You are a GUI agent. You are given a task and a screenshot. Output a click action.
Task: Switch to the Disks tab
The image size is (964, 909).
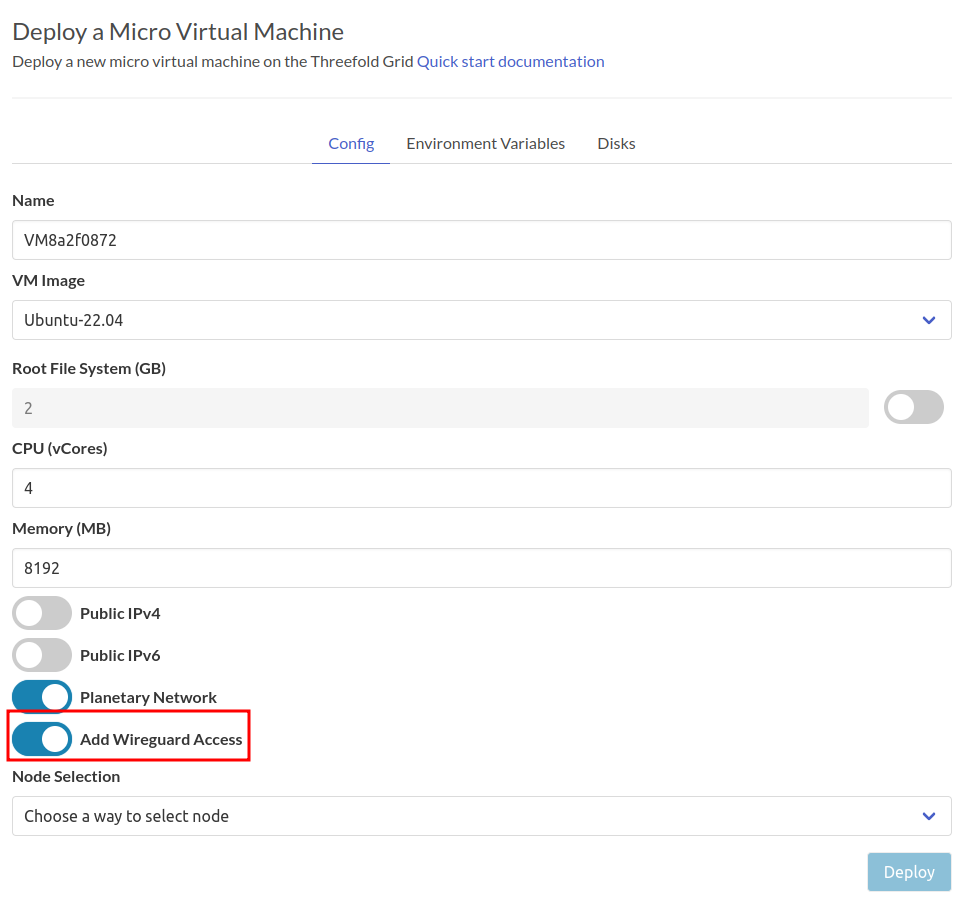pos(615,143)
